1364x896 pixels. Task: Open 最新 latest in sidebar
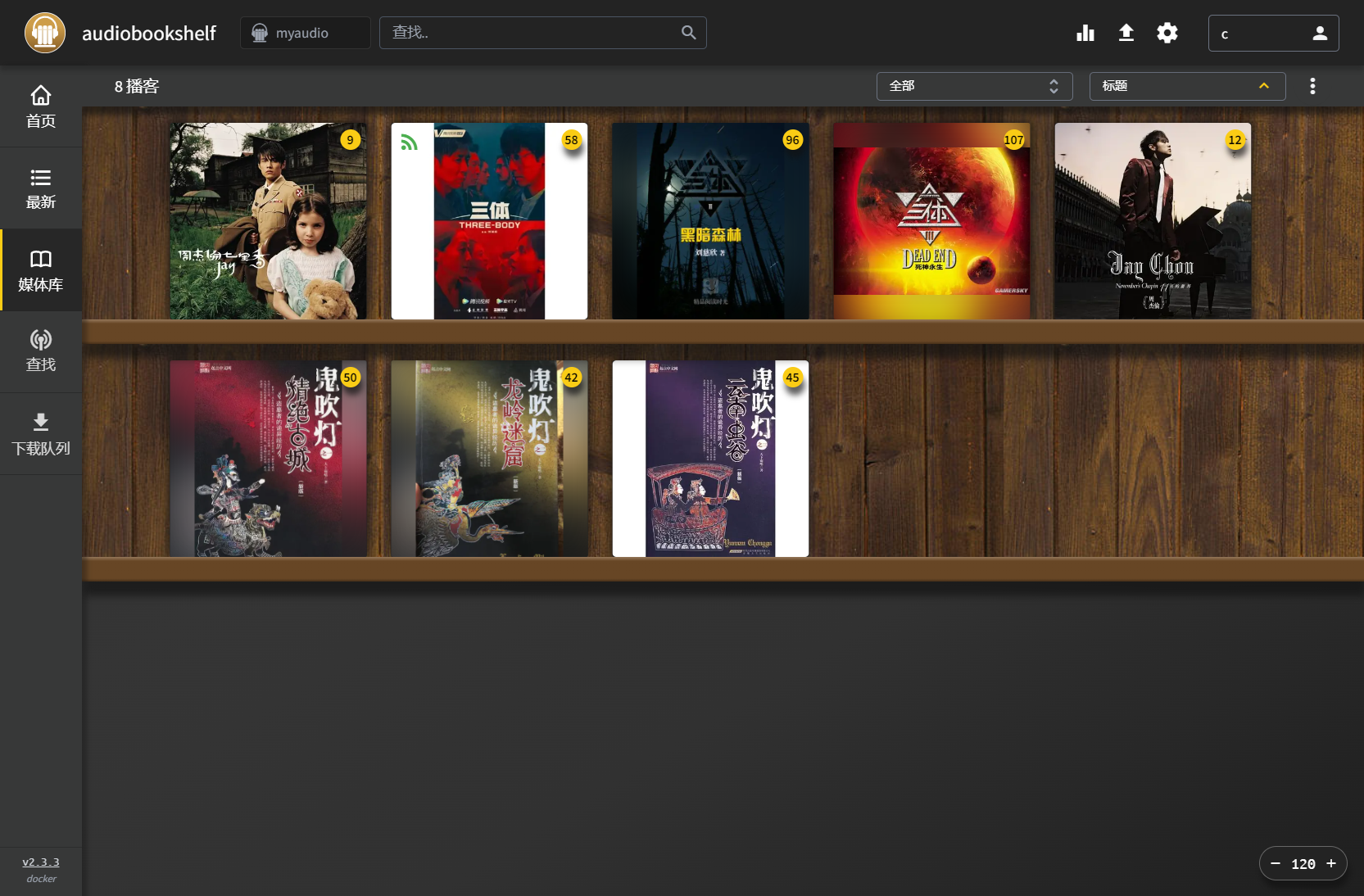click(x=41, y=188)
